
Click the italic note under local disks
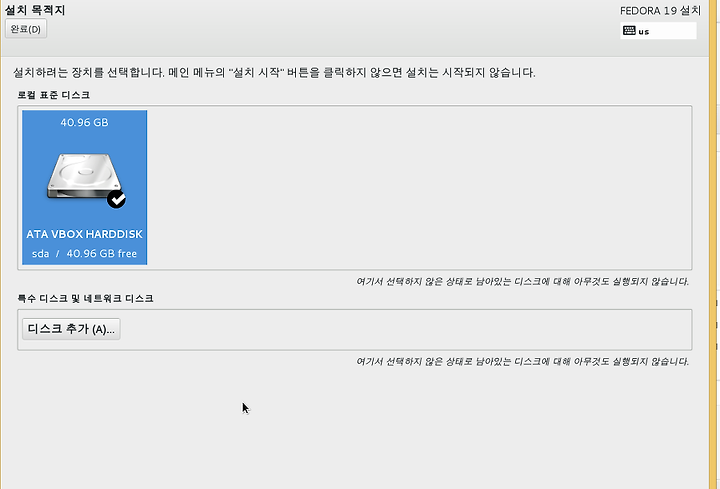click(x=523, y=281)
